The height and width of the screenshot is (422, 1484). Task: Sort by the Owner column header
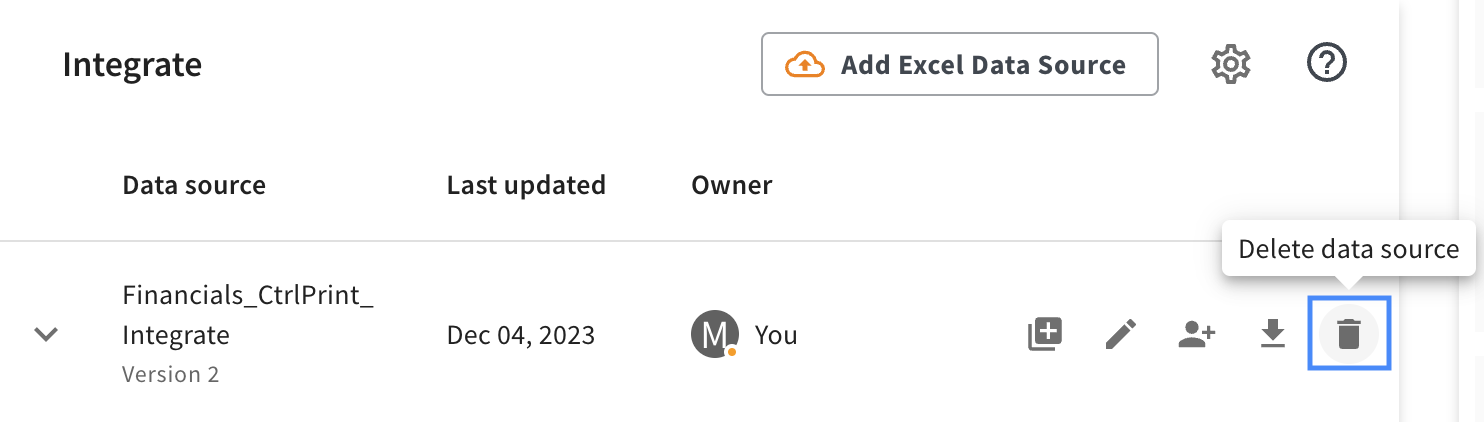pos(732,185)
